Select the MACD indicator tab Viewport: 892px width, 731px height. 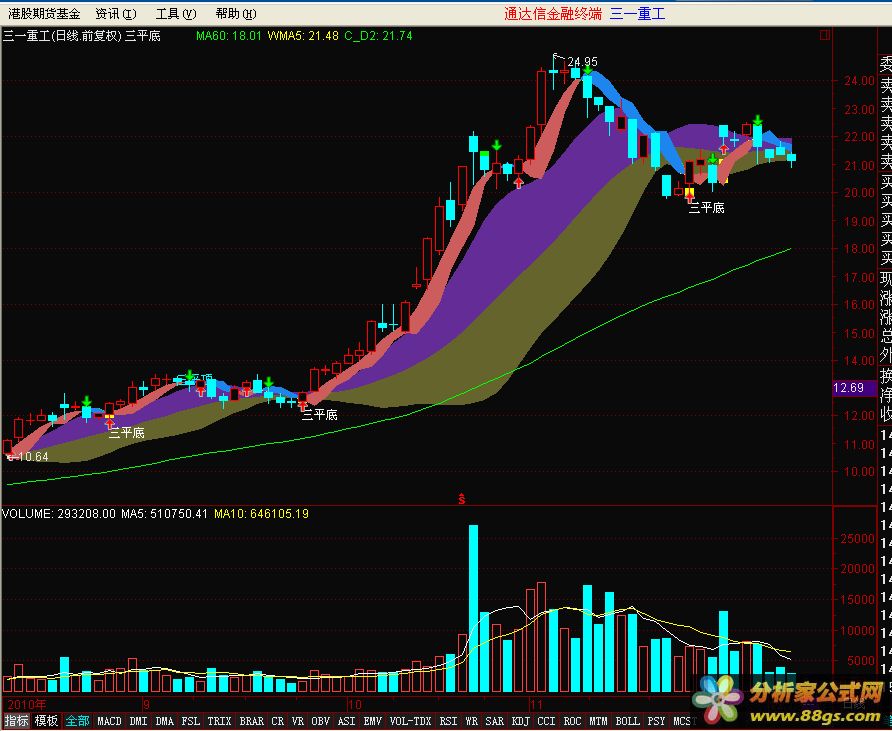pos(109,721)
